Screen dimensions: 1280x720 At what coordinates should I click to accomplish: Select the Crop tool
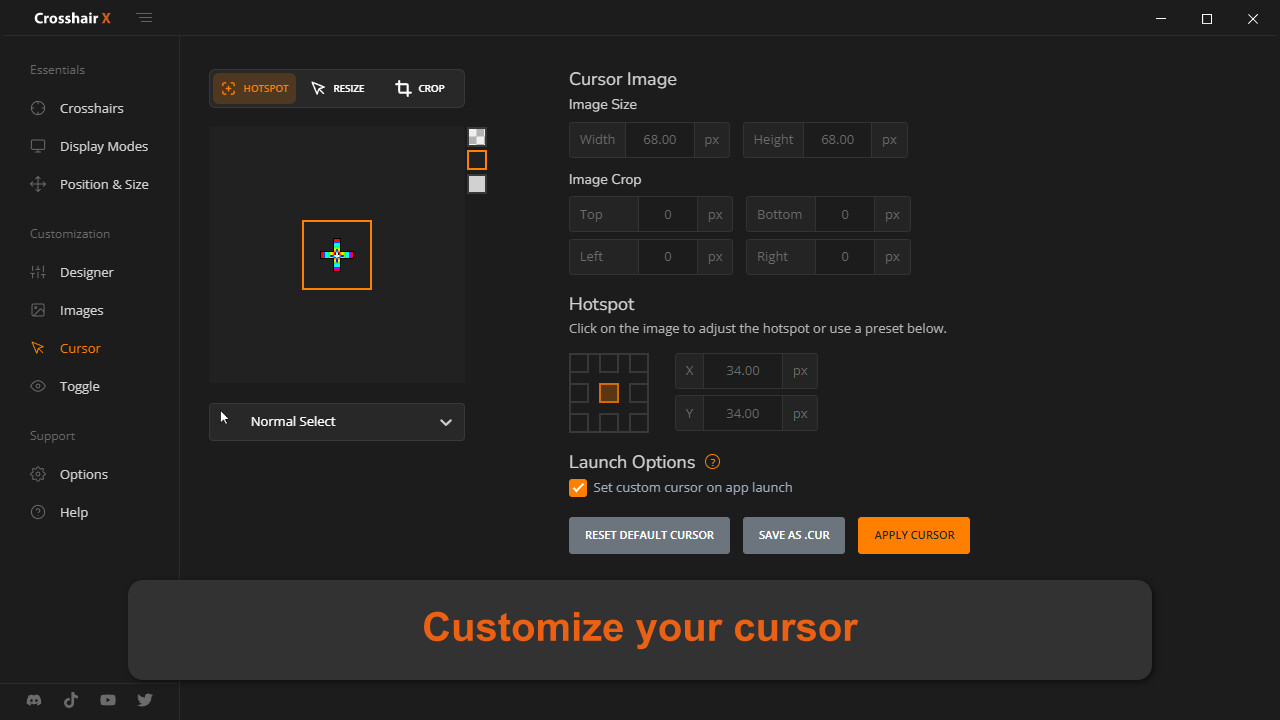pyautogui.click(x=420, y=88)
